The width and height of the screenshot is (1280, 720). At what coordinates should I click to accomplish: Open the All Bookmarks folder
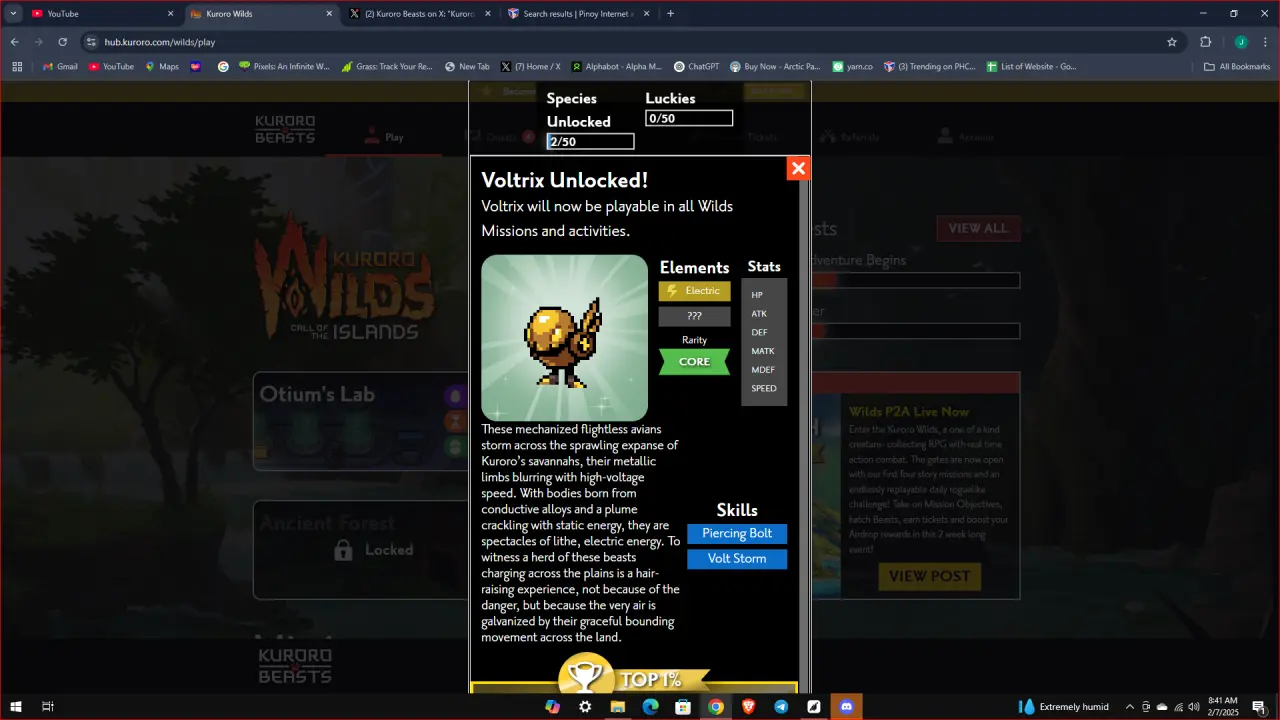click(1237, 67)
